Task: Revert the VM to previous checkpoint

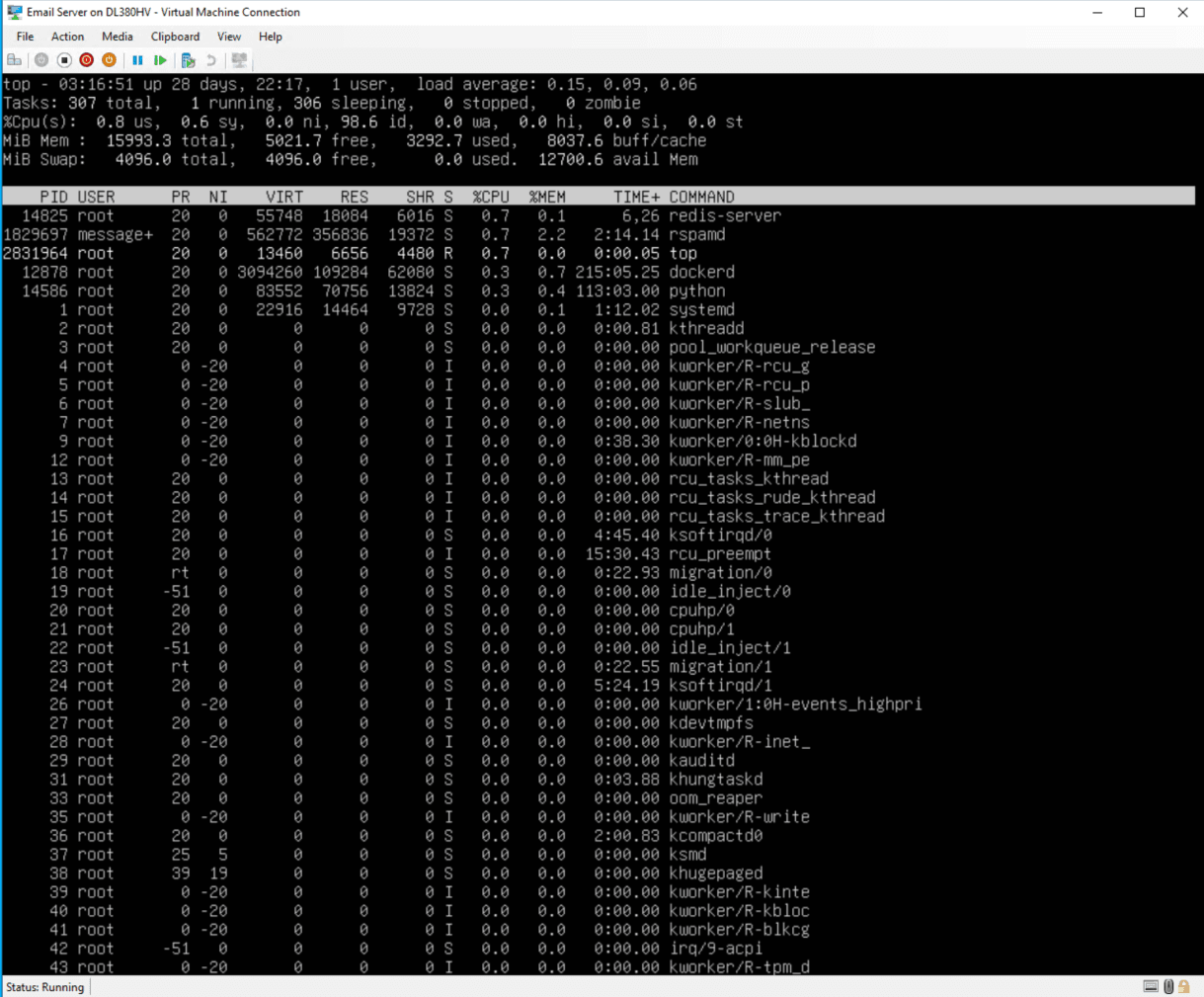Action: pyautogui.click(x=210, y=59)
